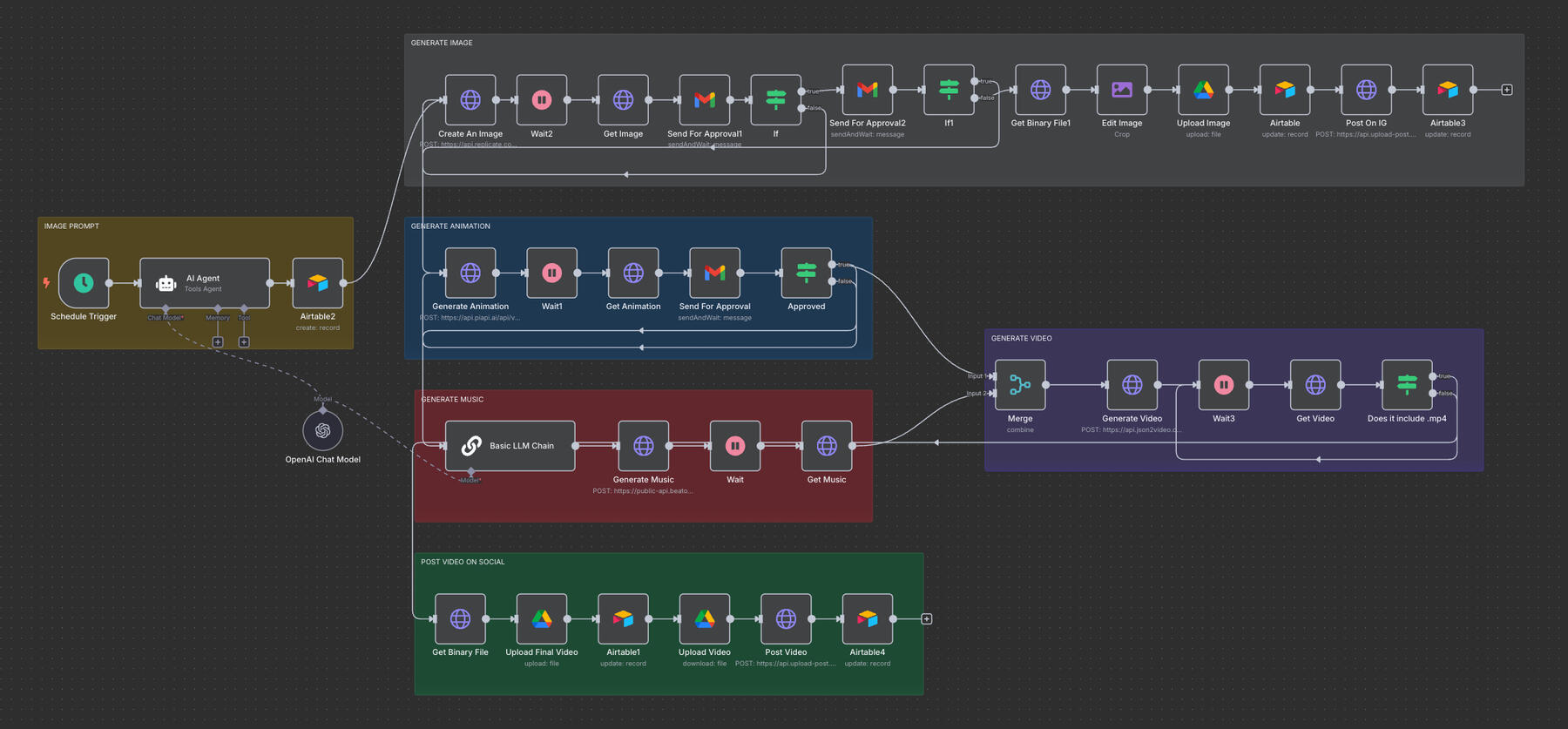
Task: Click the Create An Image HTTP node
Action: (x=470, y=100)
